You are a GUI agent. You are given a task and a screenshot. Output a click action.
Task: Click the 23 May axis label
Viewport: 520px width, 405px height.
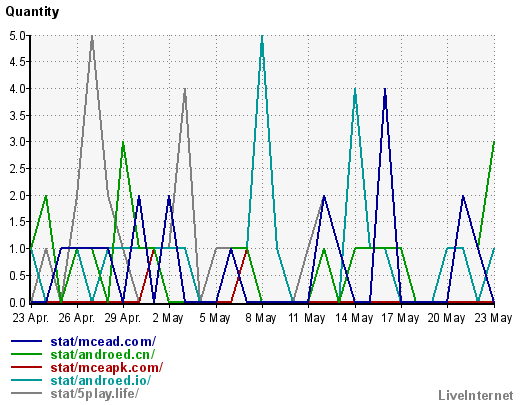(x=493, y=318)
